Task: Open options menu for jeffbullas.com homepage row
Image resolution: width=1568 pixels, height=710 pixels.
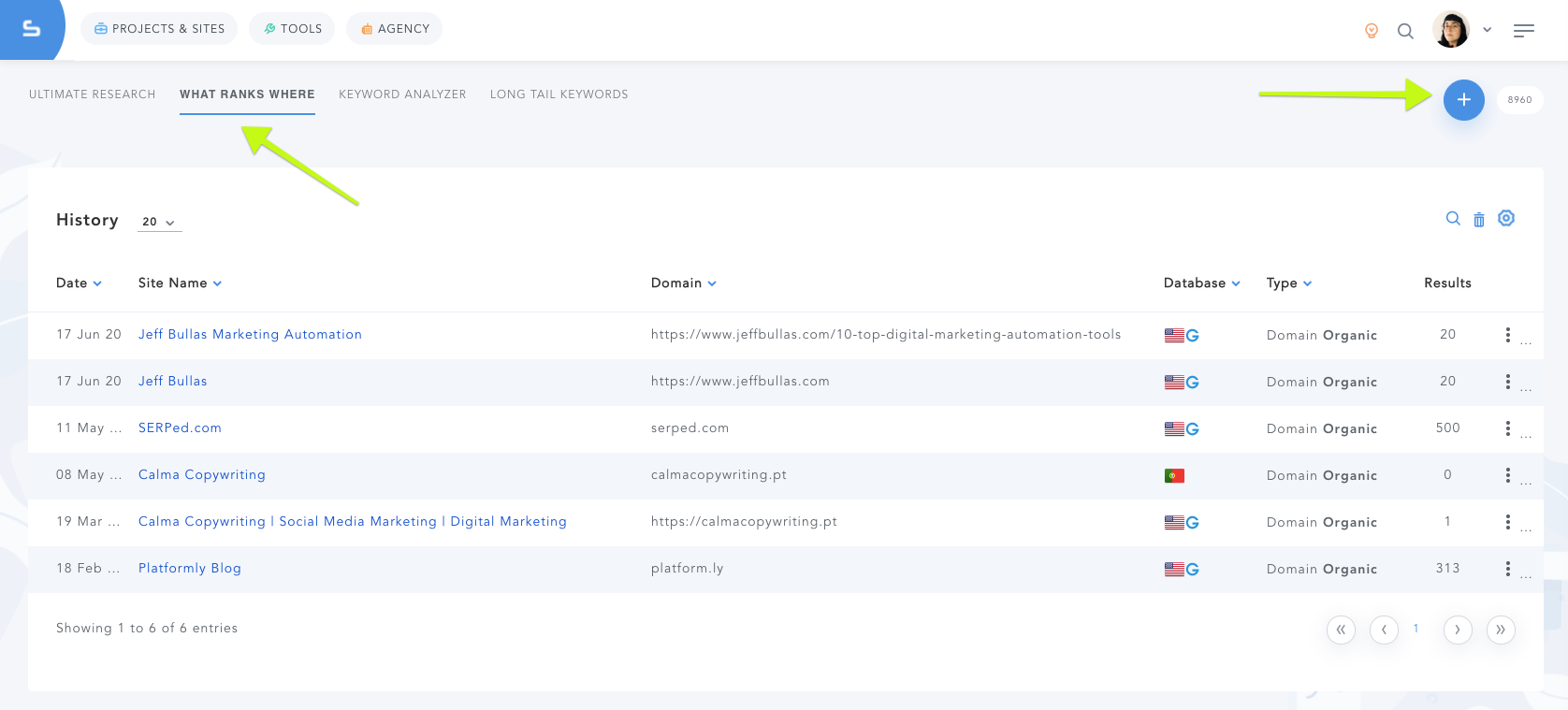Action: point(1507,382)
